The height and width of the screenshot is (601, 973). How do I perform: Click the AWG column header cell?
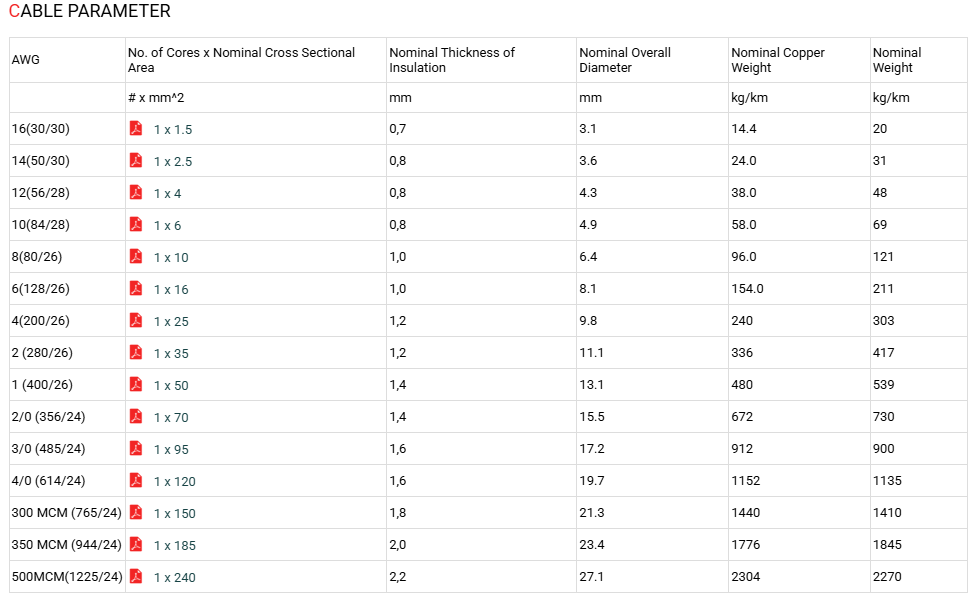(67, 60)
